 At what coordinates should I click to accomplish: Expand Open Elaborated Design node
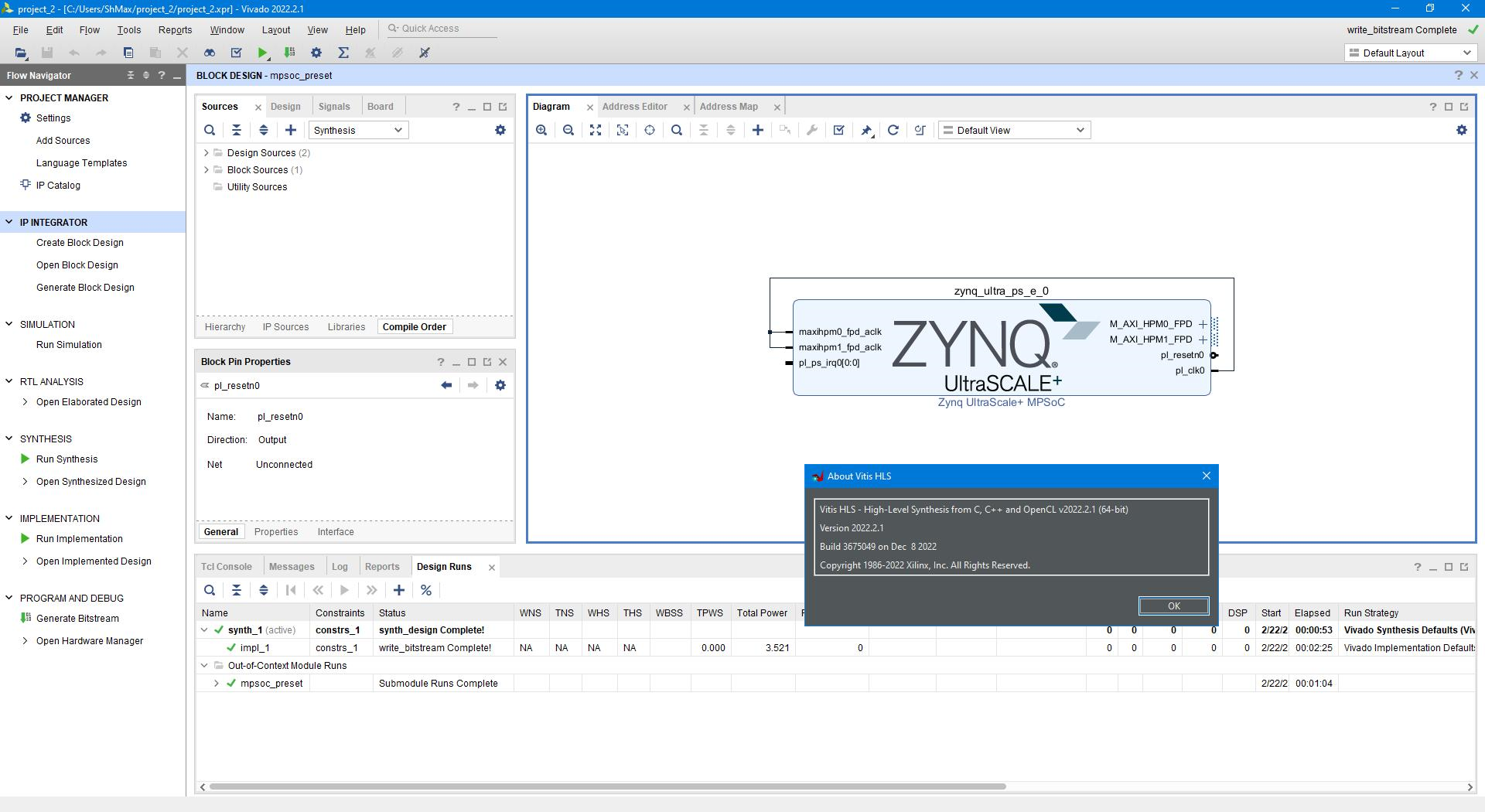click(25, 402)
